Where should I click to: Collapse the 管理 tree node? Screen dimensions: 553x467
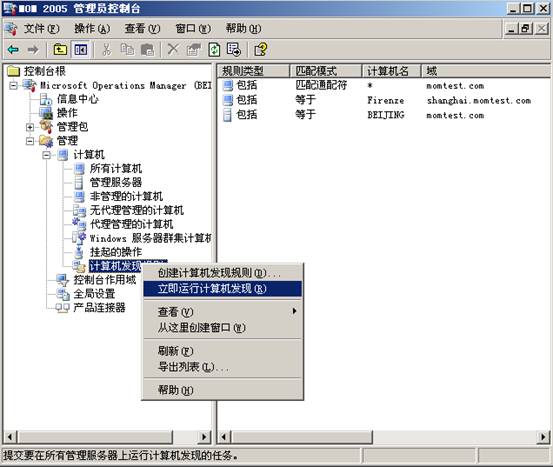click(30, 141)
